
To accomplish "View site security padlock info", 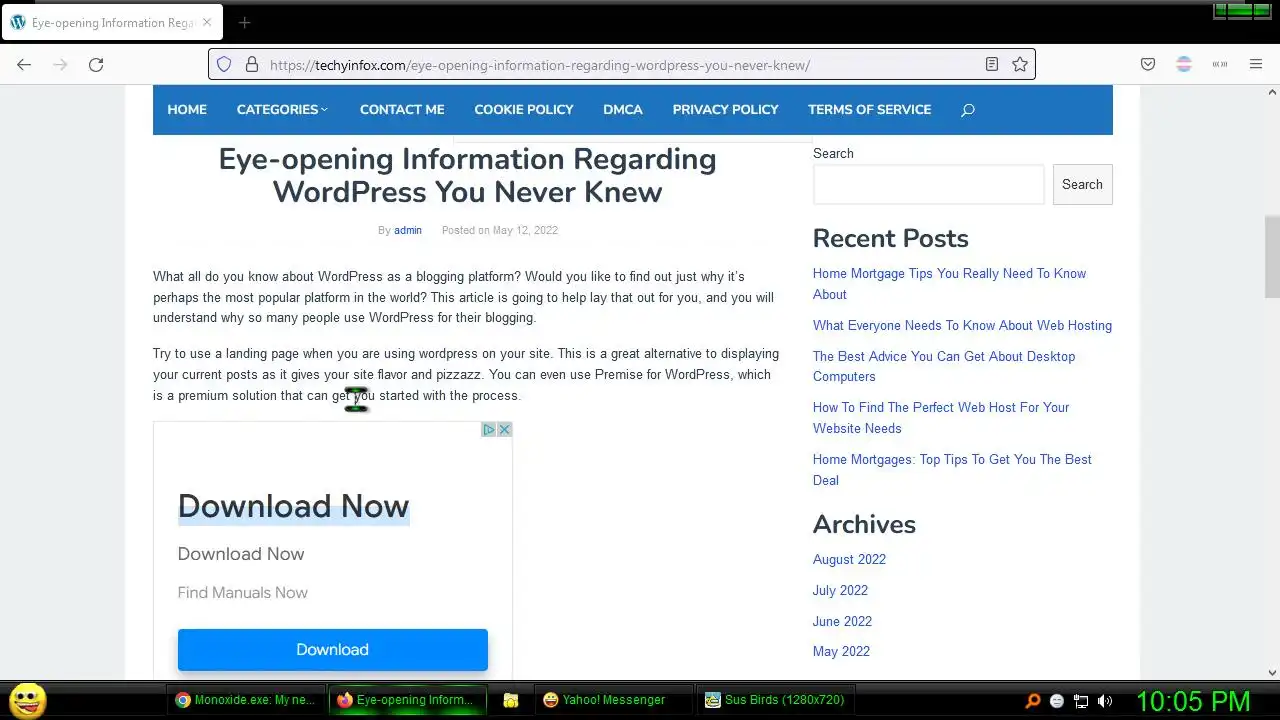I will point(251,64).
